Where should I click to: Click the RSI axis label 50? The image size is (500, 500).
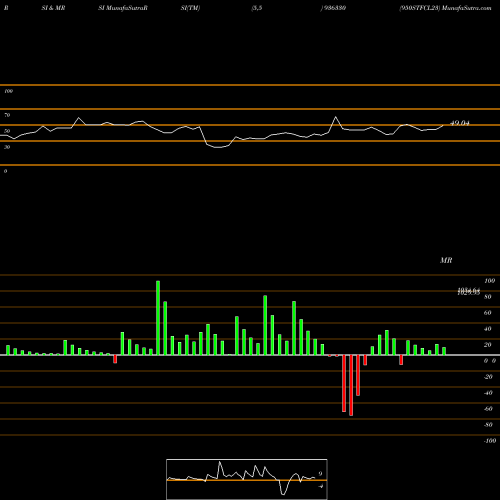(7, 131)
